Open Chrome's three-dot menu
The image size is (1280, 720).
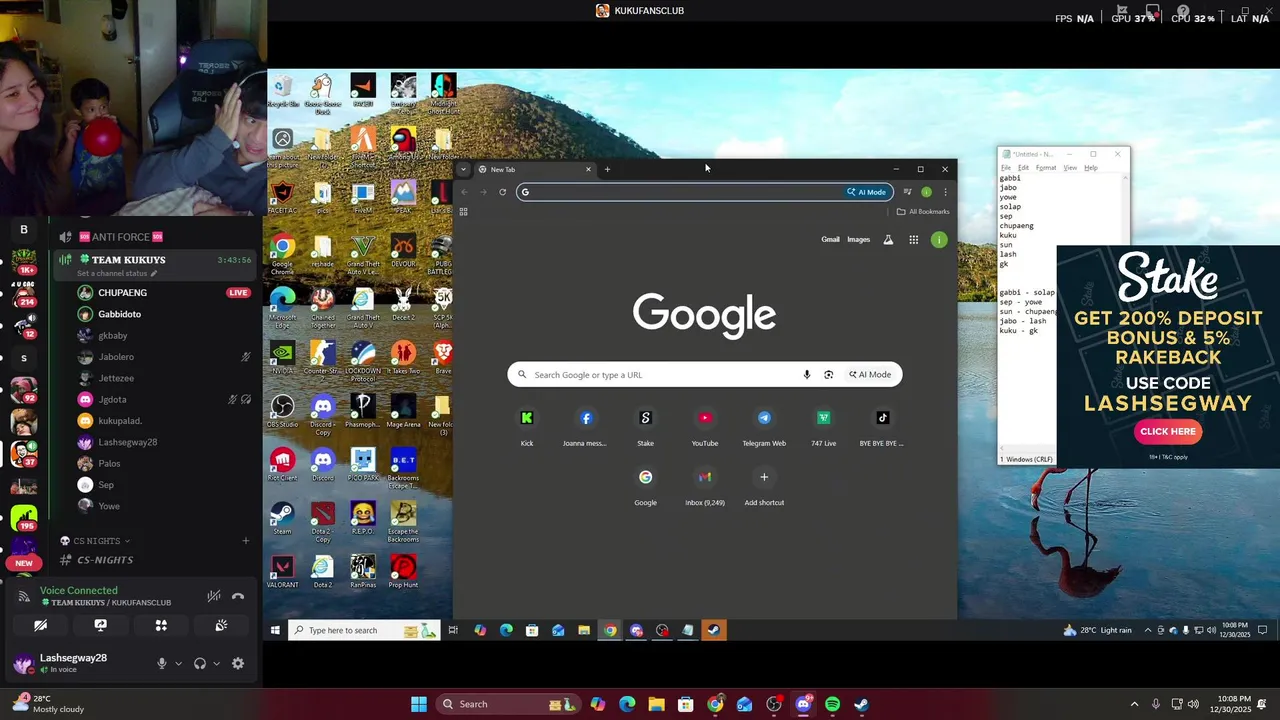click(945, 192)
